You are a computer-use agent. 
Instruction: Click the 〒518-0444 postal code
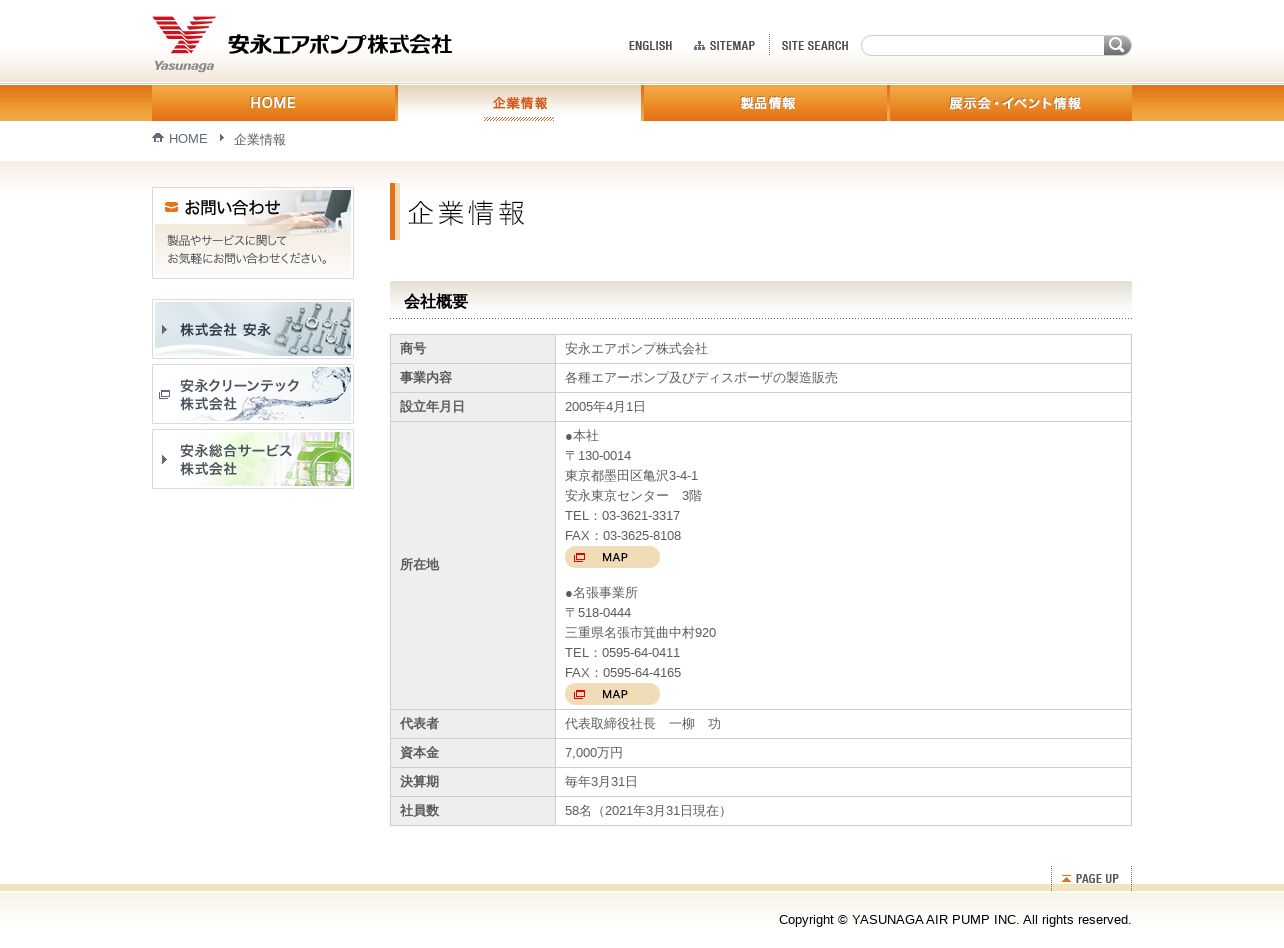[598, 613]
